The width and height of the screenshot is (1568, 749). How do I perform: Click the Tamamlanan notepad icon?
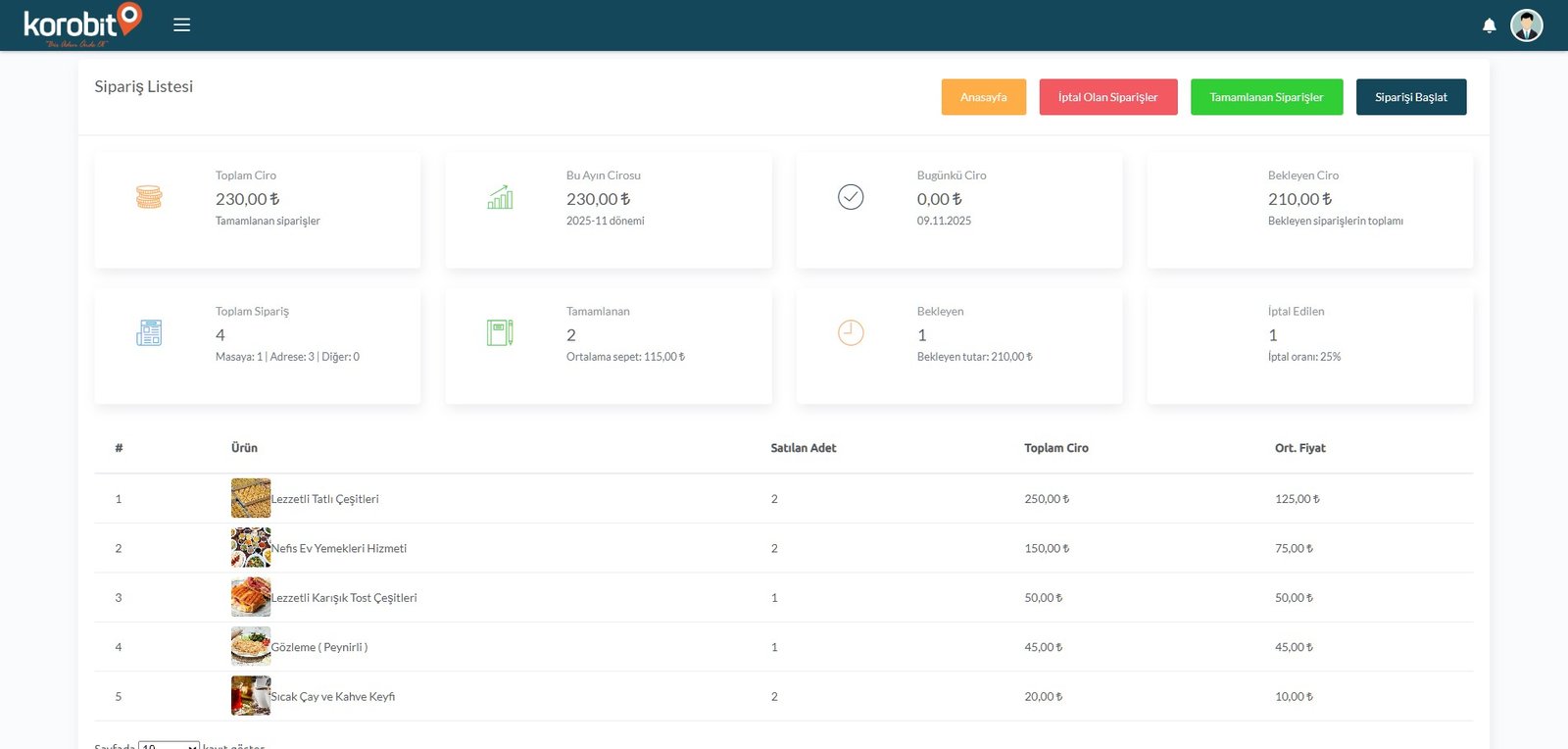(x=500, y=333)
